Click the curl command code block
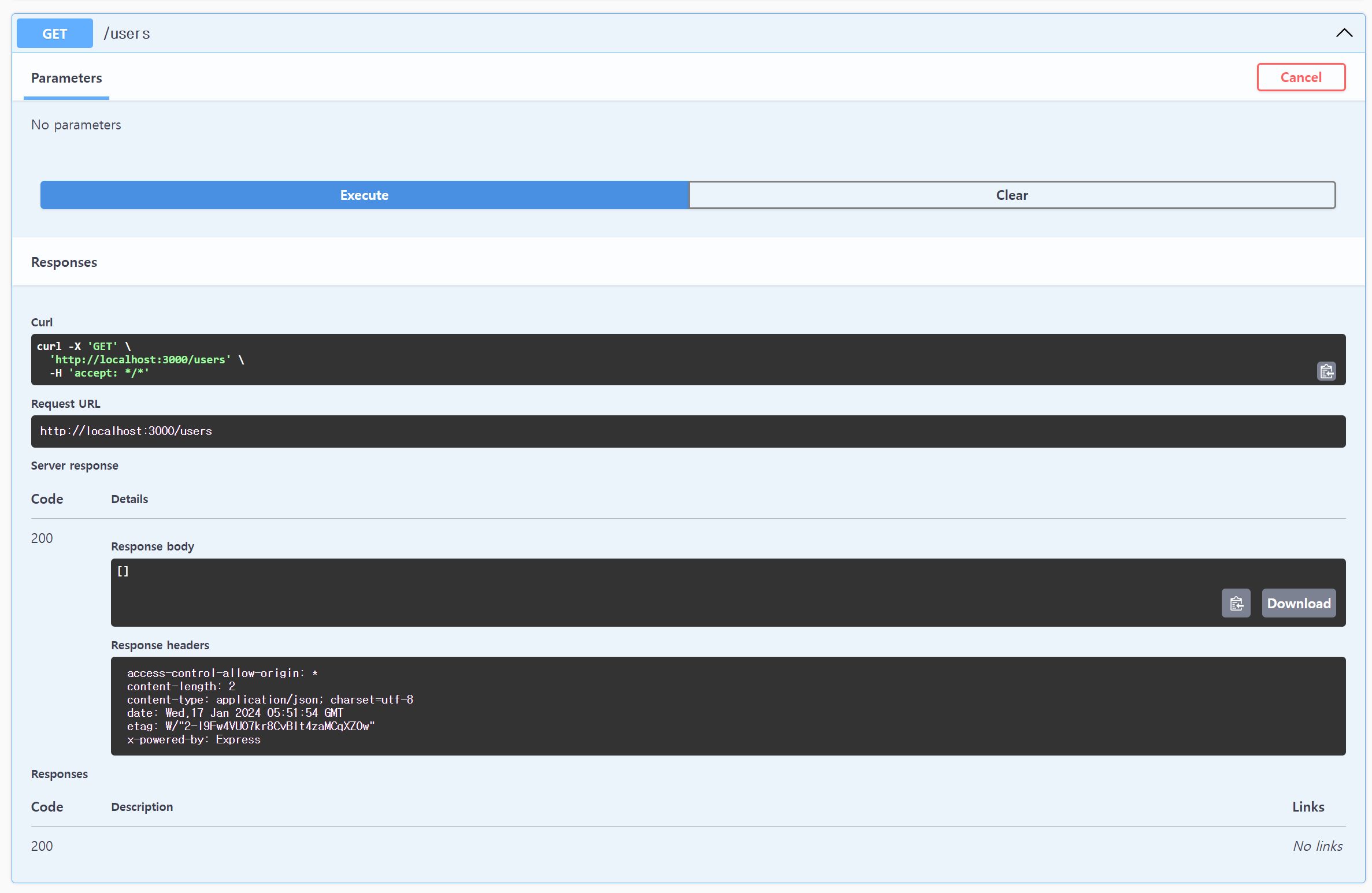 [636, 359]
